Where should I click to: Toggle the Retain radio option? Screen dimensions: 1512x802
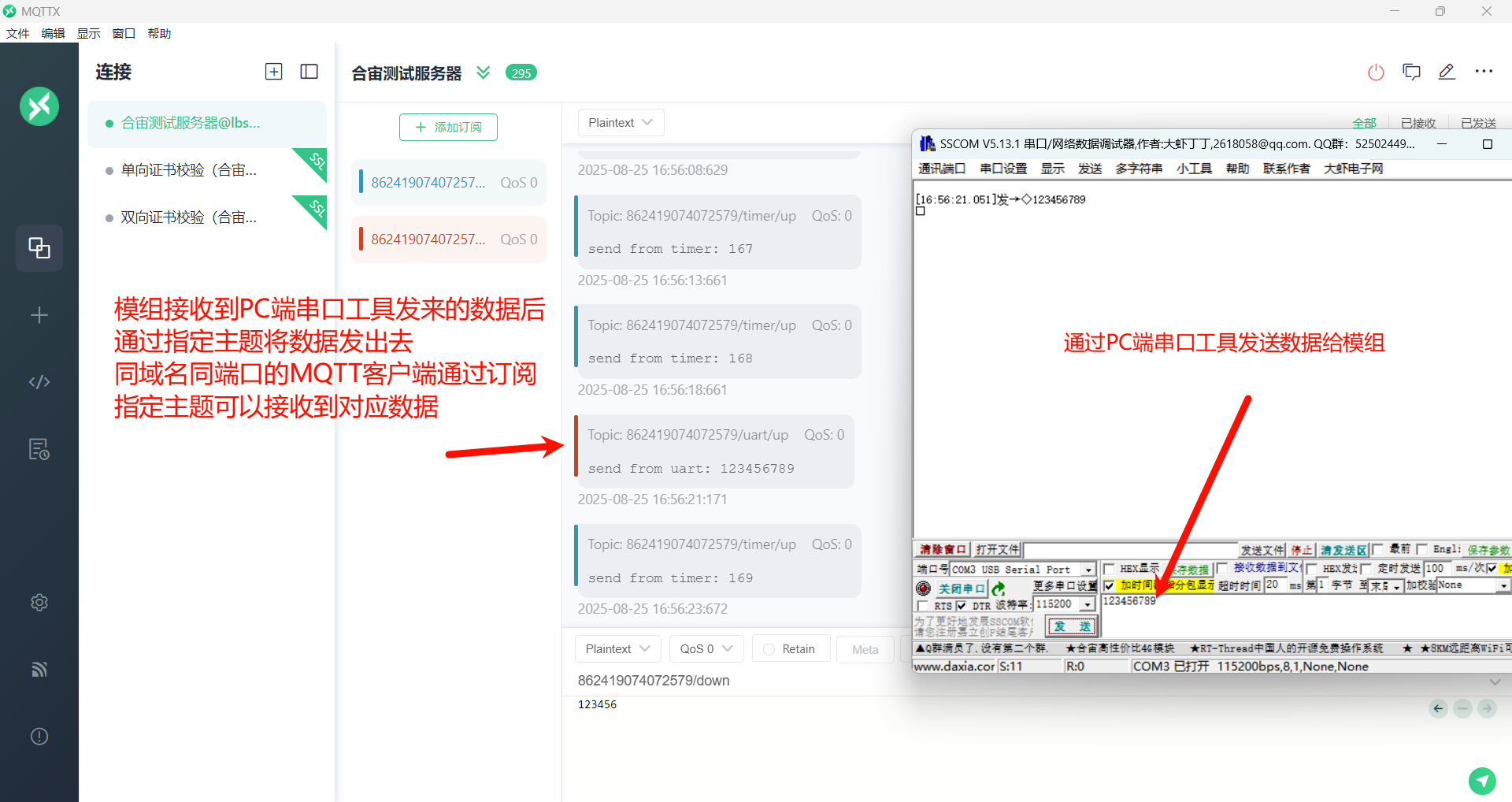tap(791, 649)
